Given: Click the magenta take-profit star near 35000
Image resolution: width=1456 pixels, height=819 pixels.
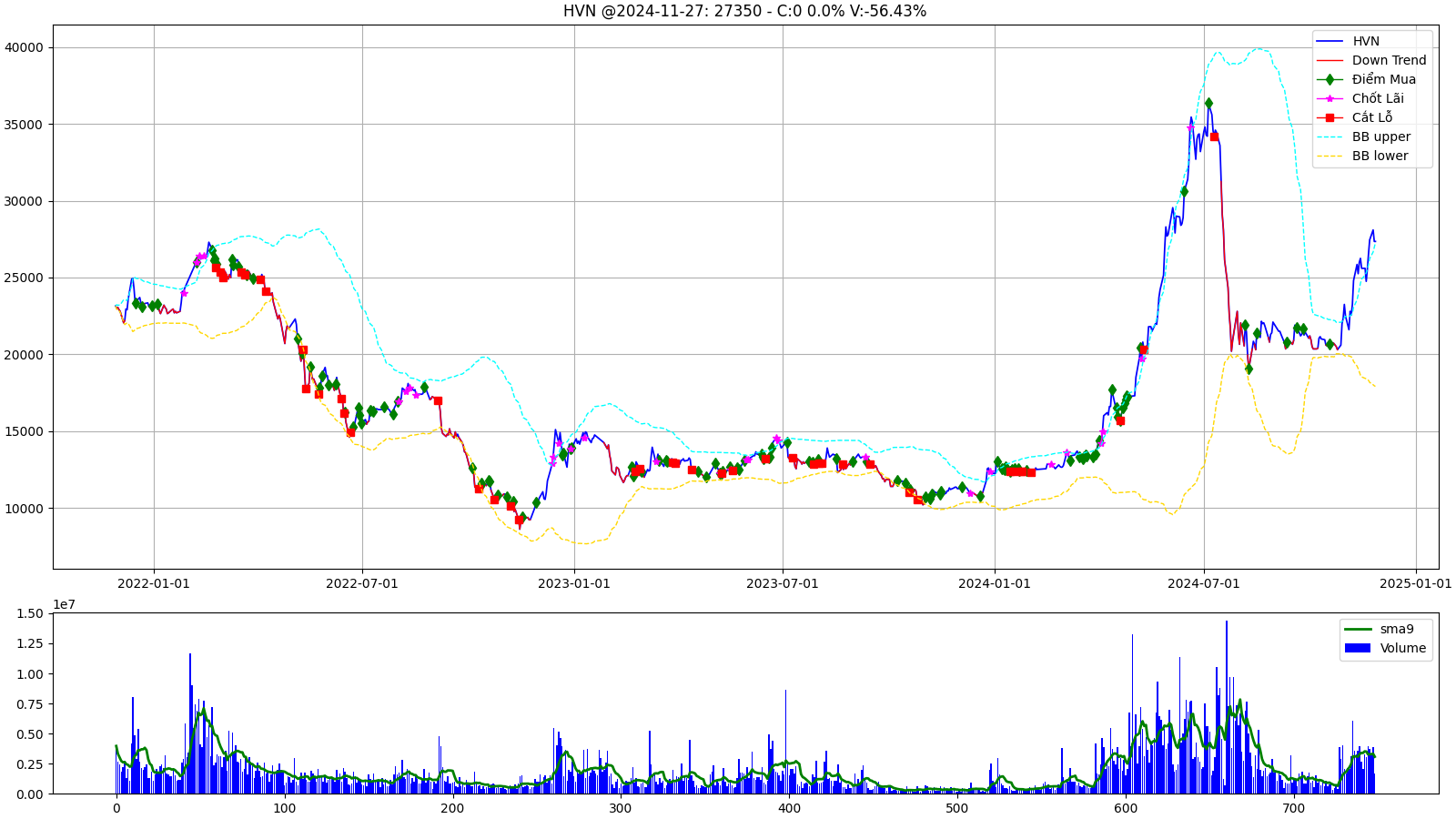Looking at the screenshot, I should point(1190,127).
